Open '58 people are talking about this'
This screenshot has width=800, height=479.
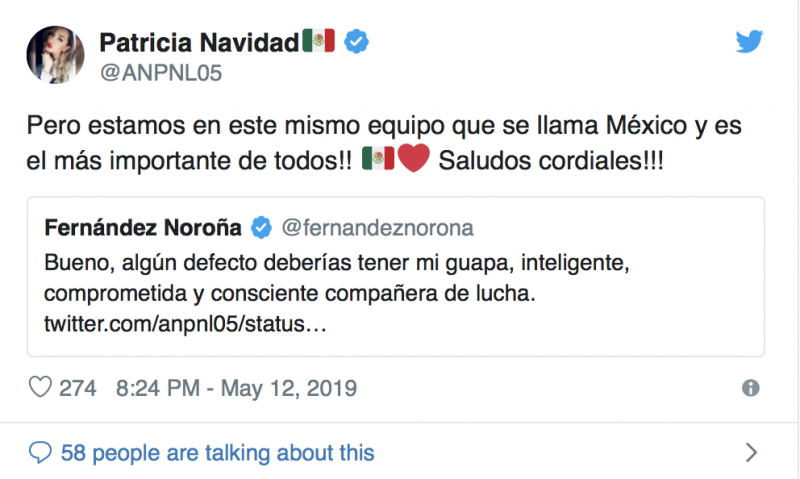click(x=217, y=453)
